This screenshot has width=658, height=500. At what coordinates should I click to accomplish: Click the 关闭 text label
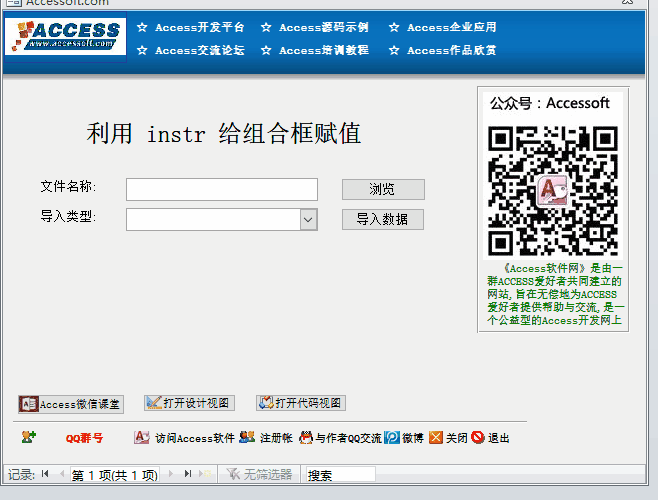pos(457,438)
